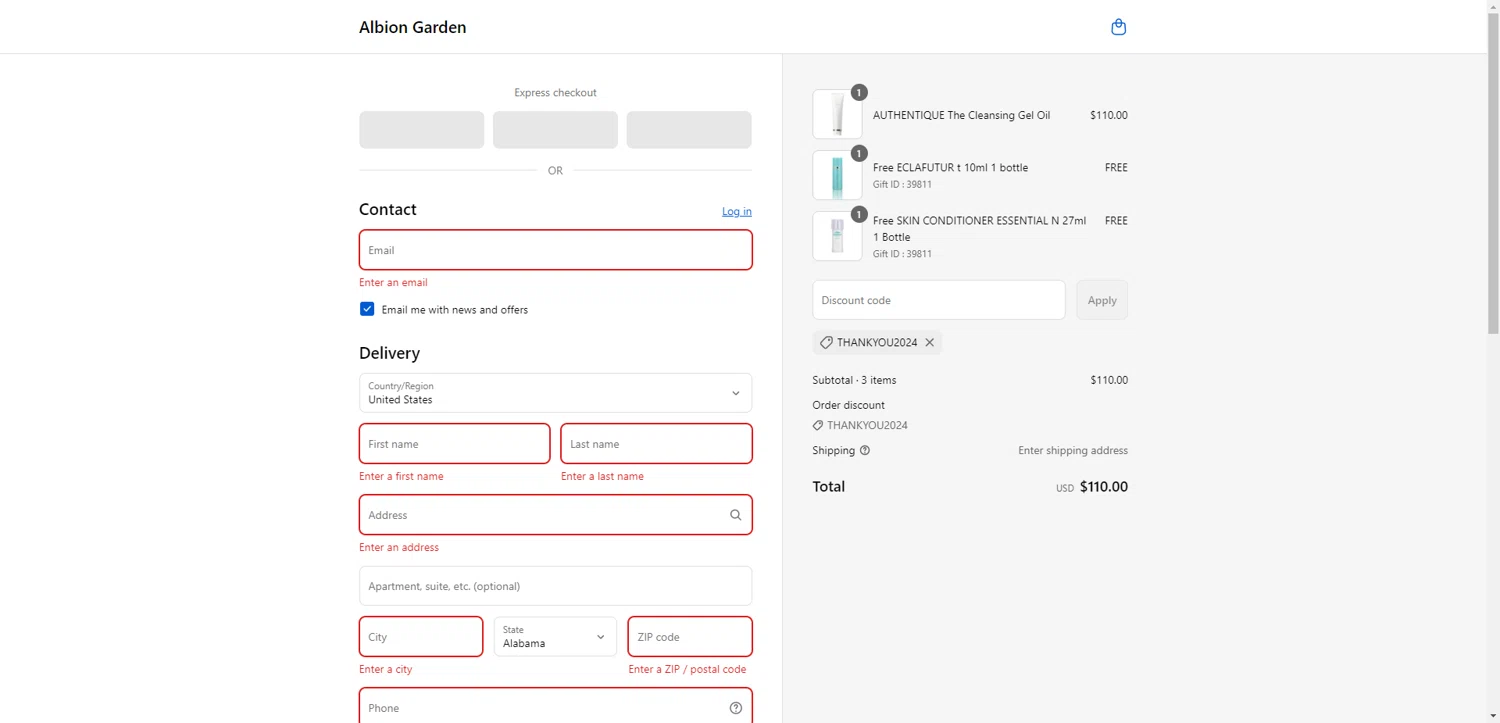This screenshot has width=1500, height=723.
Task: Click the ECLAFUTUR t 10ml product thumbnail
Action: click(837, 176)
